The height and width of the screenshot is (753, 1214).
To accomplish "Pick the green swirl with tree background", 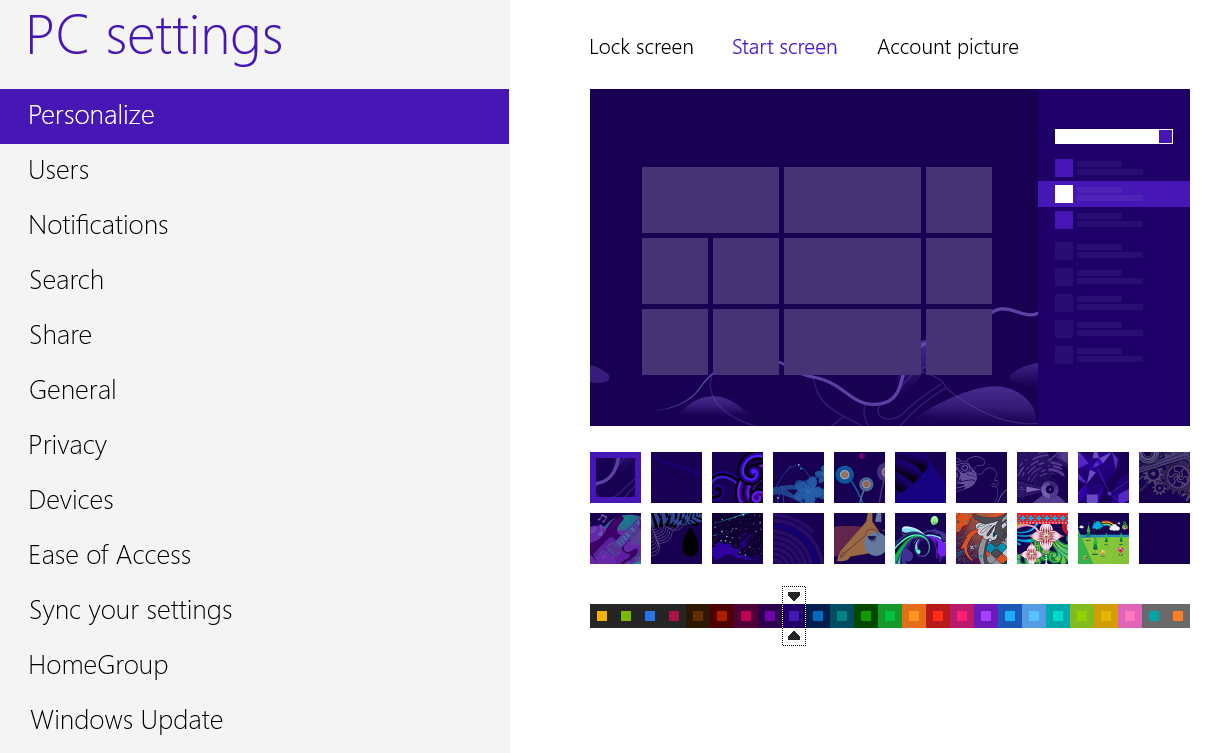I will click(x=920, y=538).
